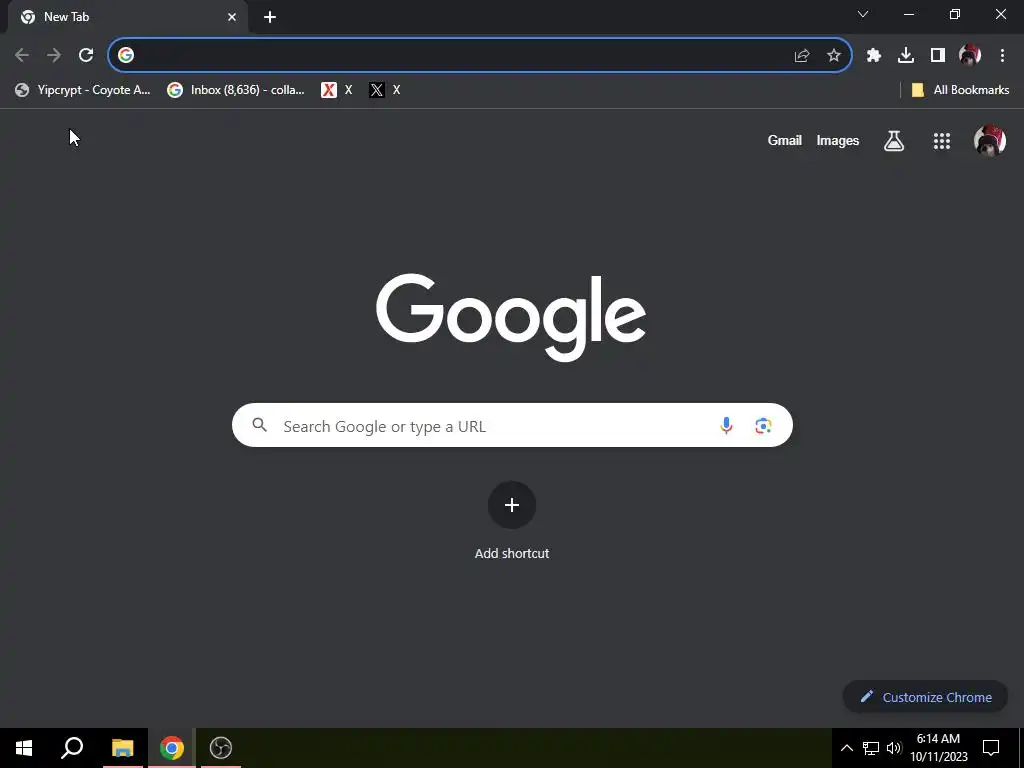The image size is (1024, 768).
Task: Open the Chrome profile avatar in toolbar
Action: [x=970, y=56]
